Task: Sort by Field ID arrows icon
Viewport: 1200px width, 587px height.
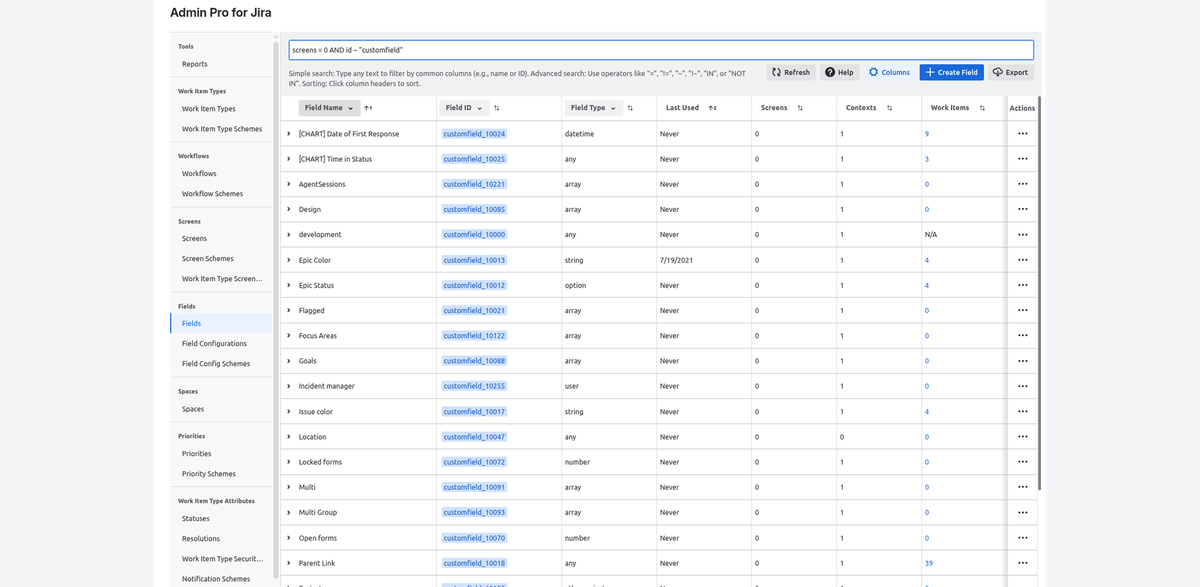Action: coord(497,108)
